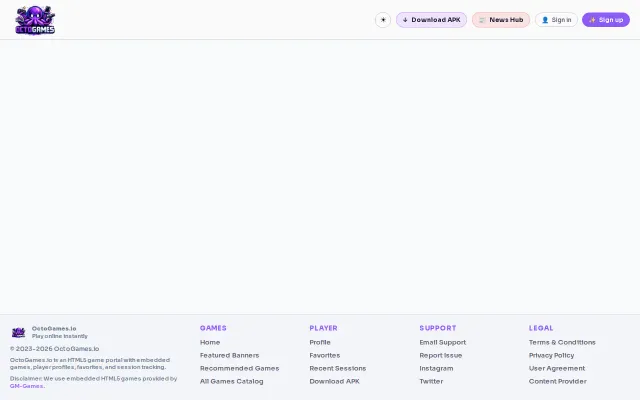This screenshot has height=400, width=640.
Task: Open Recent Sessions link
Action: [x=338, y=369]
